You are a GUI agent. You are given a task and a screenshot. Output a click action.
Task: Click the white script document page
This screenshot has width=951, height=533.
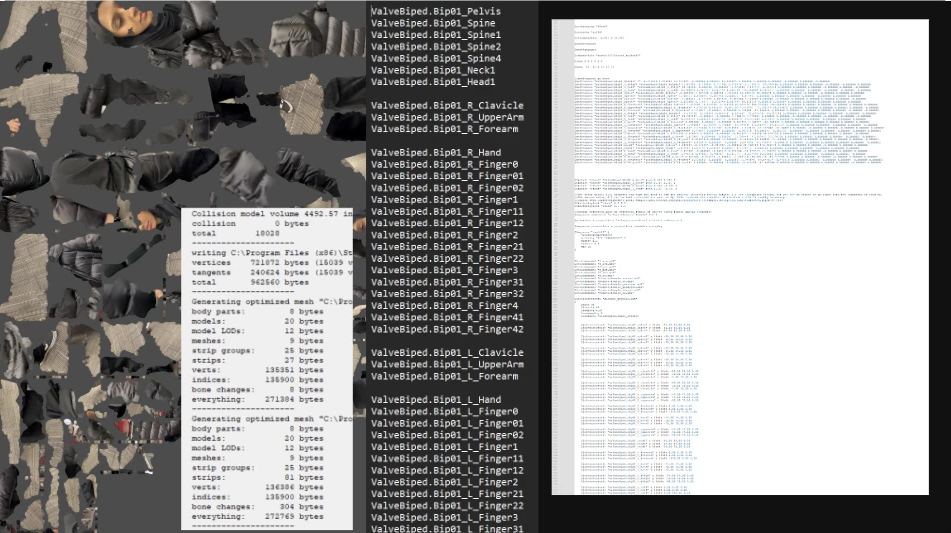tap(740, 257)
